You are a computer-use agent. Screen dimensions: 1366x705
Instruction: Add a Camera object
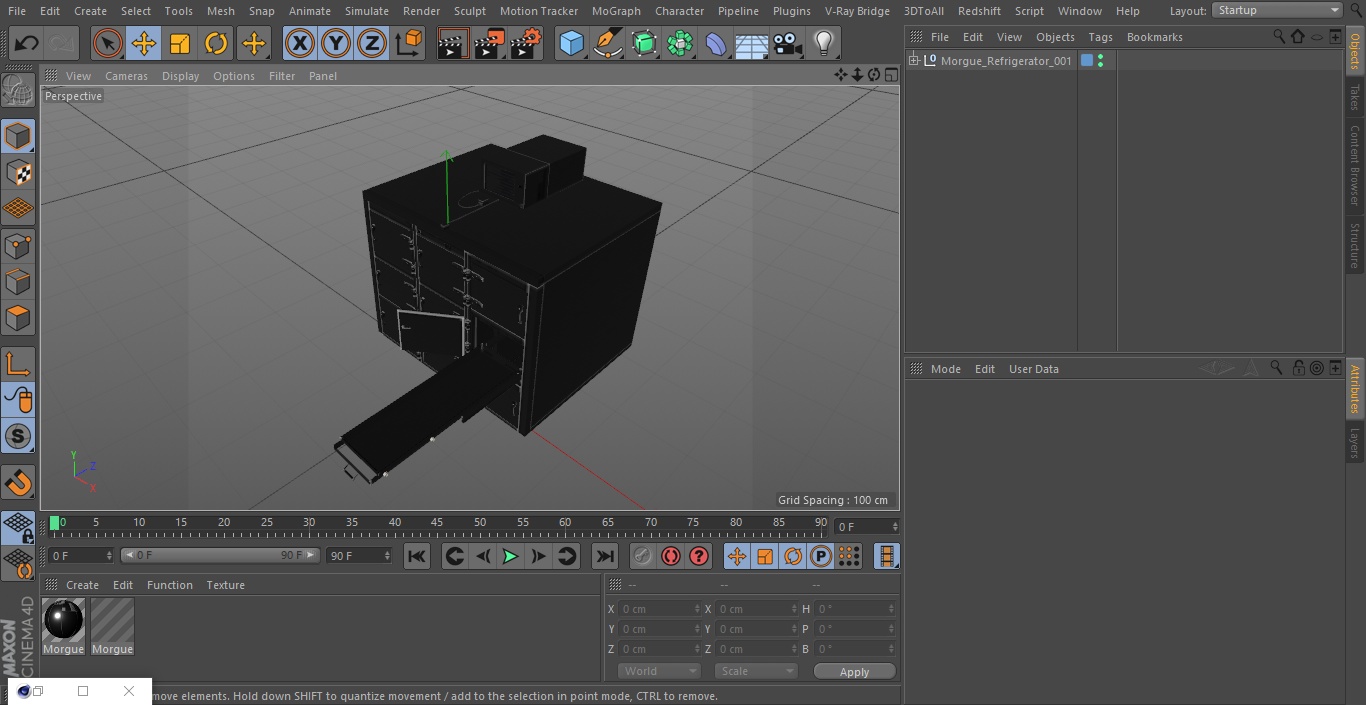coord(787,44)
